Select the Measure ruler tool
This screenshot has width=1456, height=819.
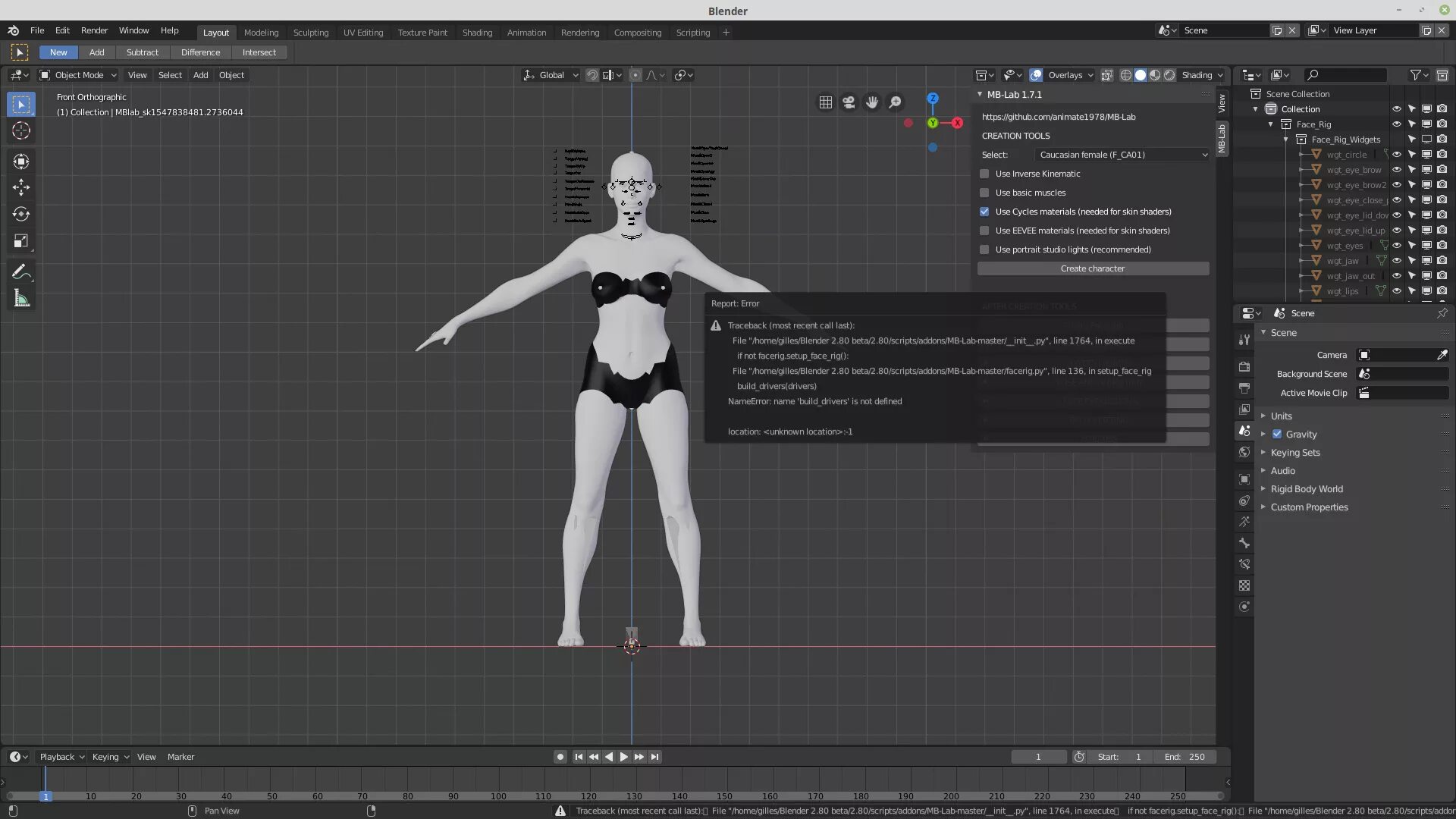click(21, 299)
